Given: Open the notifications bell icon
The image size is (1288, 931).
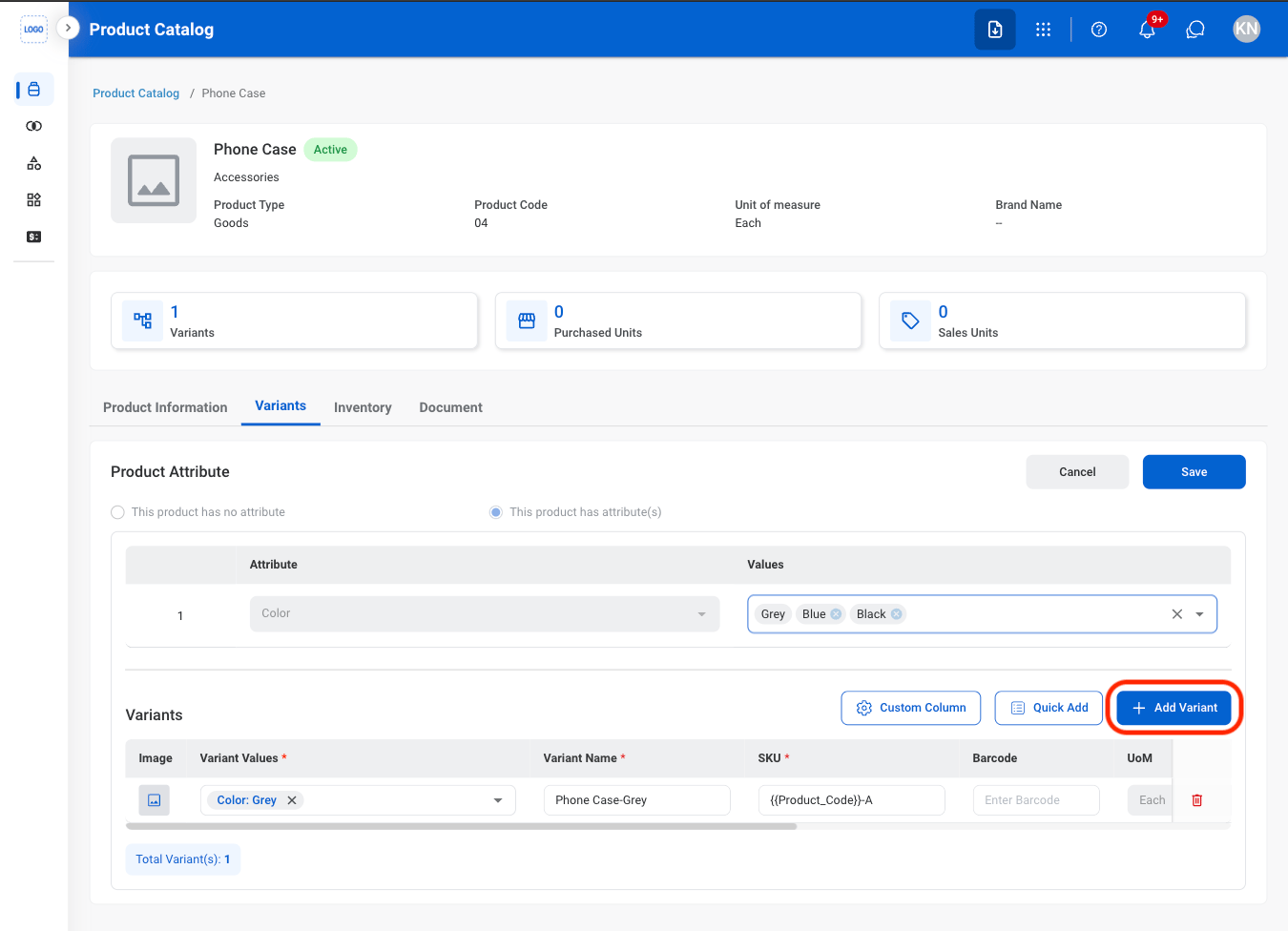Looking at the screenshot, I should tap(1147, 30).
